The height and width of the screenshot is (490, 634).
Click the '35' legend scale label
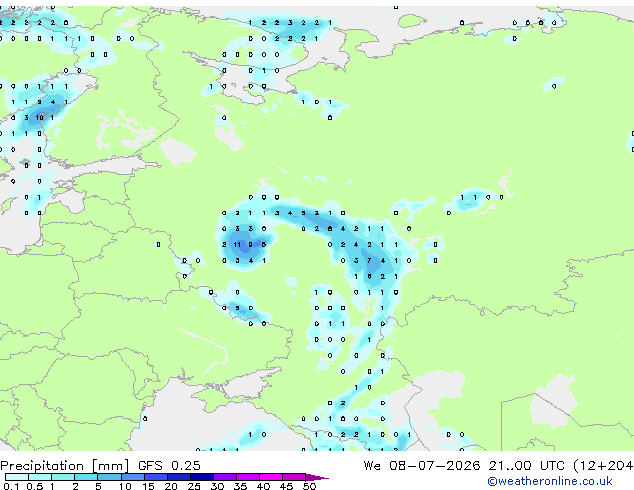240,486
